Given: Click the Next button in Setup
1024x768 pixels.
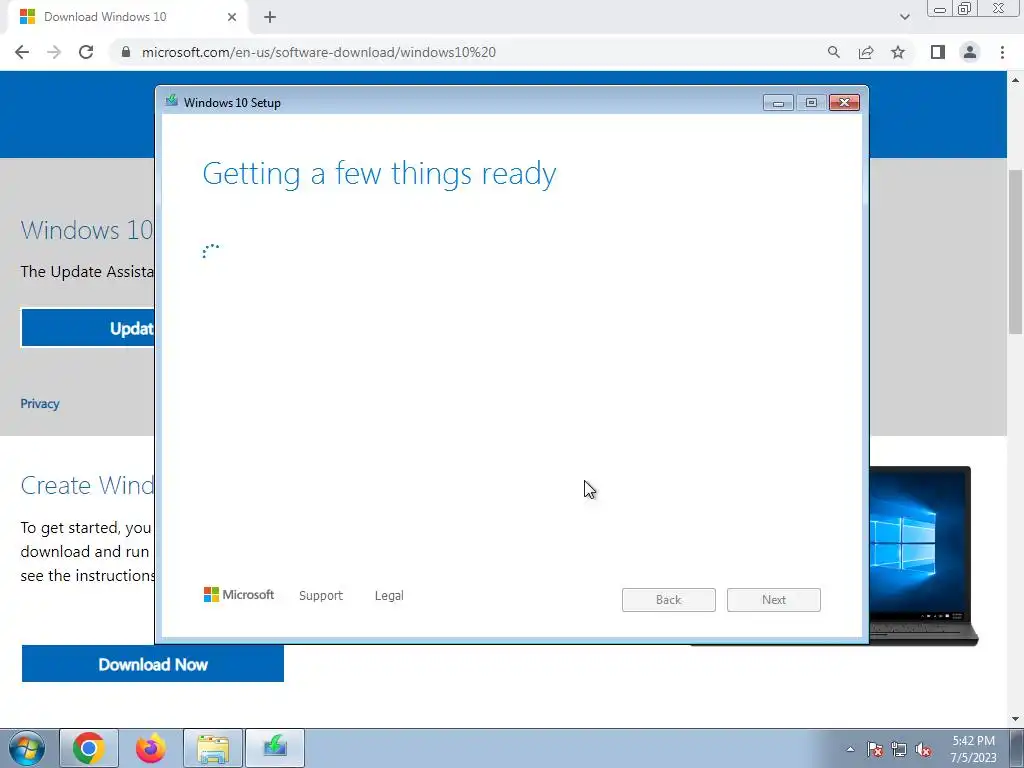Looking at the screenshot, I should [774, 600].
